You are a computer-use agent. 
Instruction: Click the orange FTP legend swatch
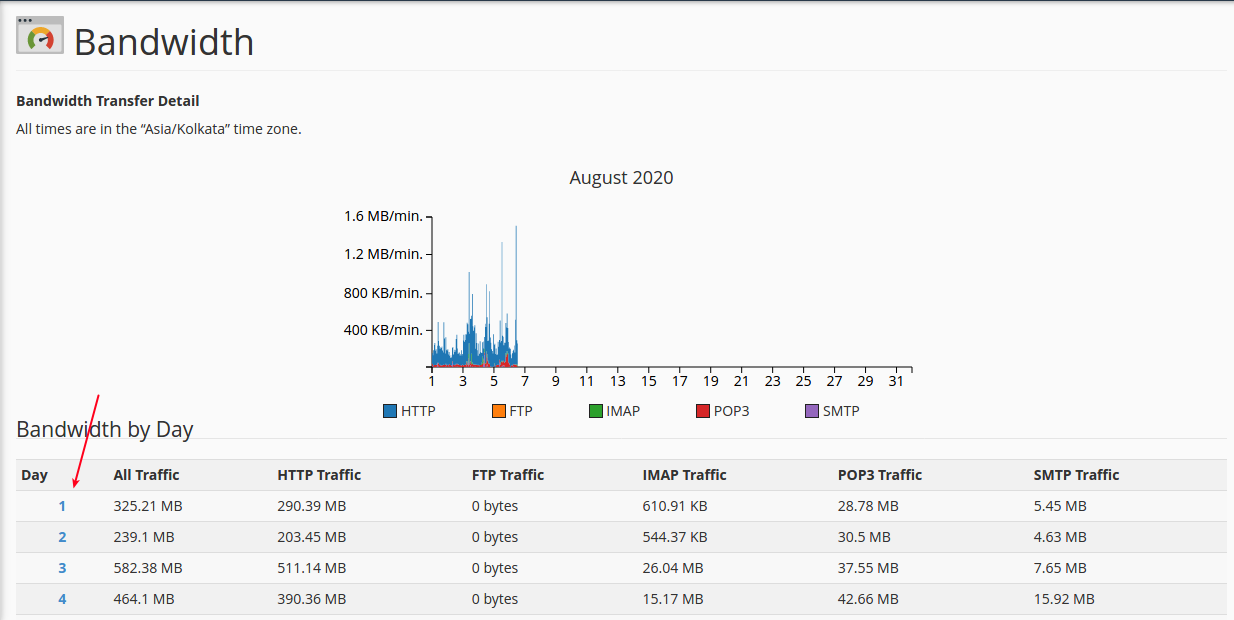[x=498, y=411]
